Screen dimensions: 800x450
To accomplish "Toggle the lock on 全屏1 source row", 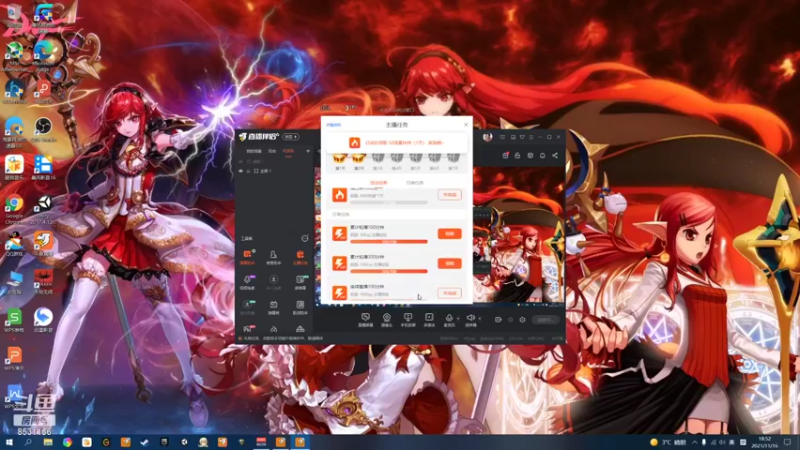I will coord(248,171).
